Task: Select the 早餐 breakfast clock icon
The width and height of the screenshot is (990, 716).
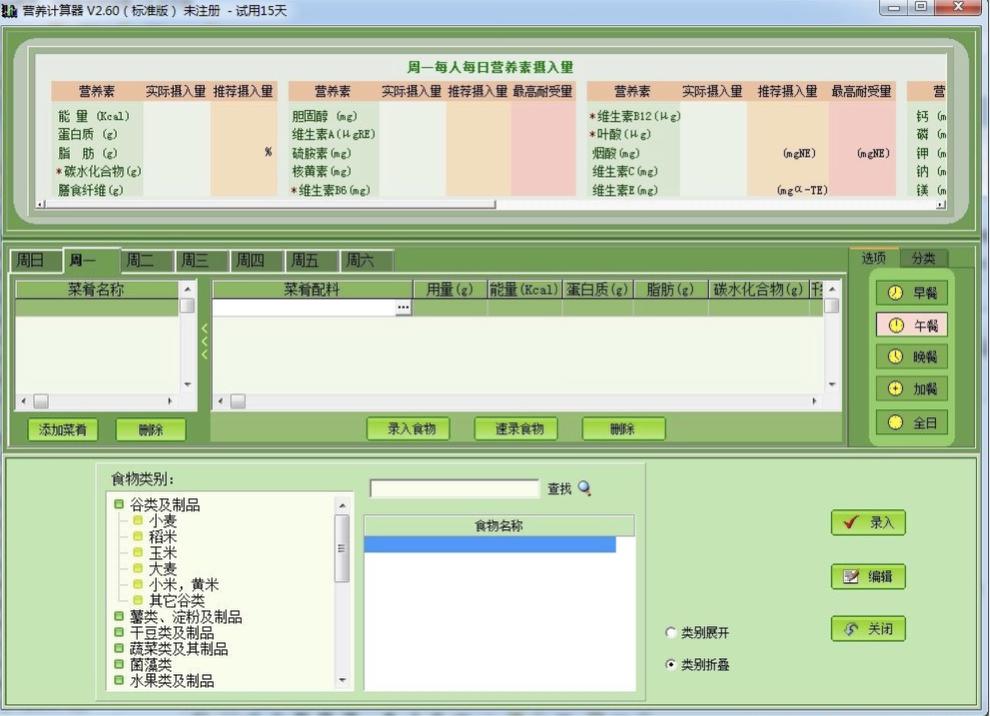Action: [895, 293]
